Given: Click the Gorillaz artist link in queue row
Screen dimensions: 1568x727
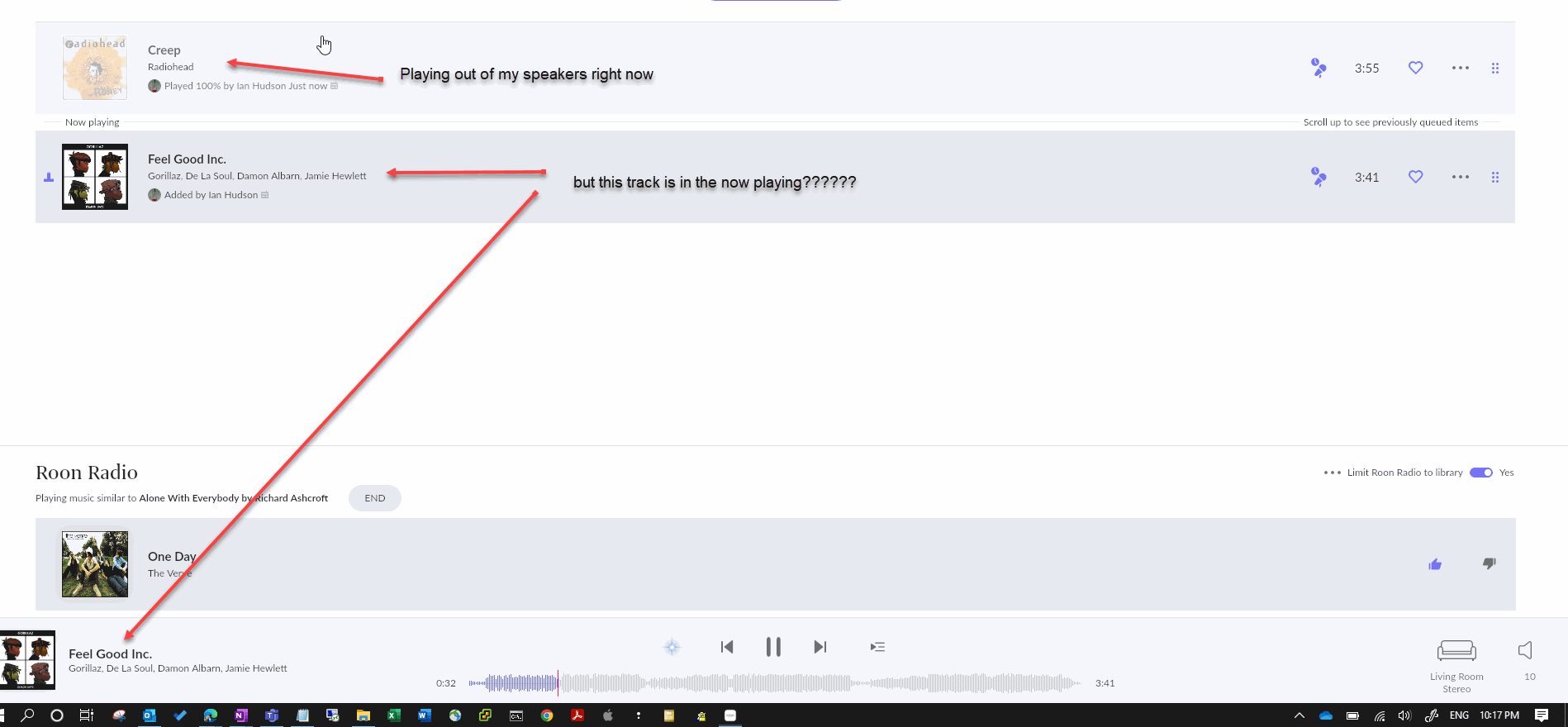Looking at the screenshot, I should point(164,176).
